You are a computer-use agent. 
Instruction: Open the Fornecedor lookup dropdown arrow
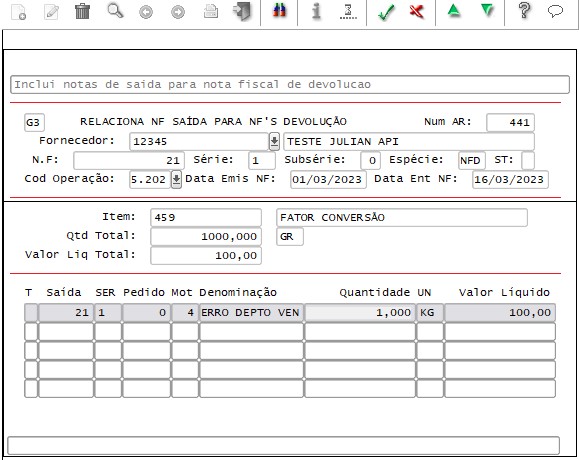(x=274, y=141)
